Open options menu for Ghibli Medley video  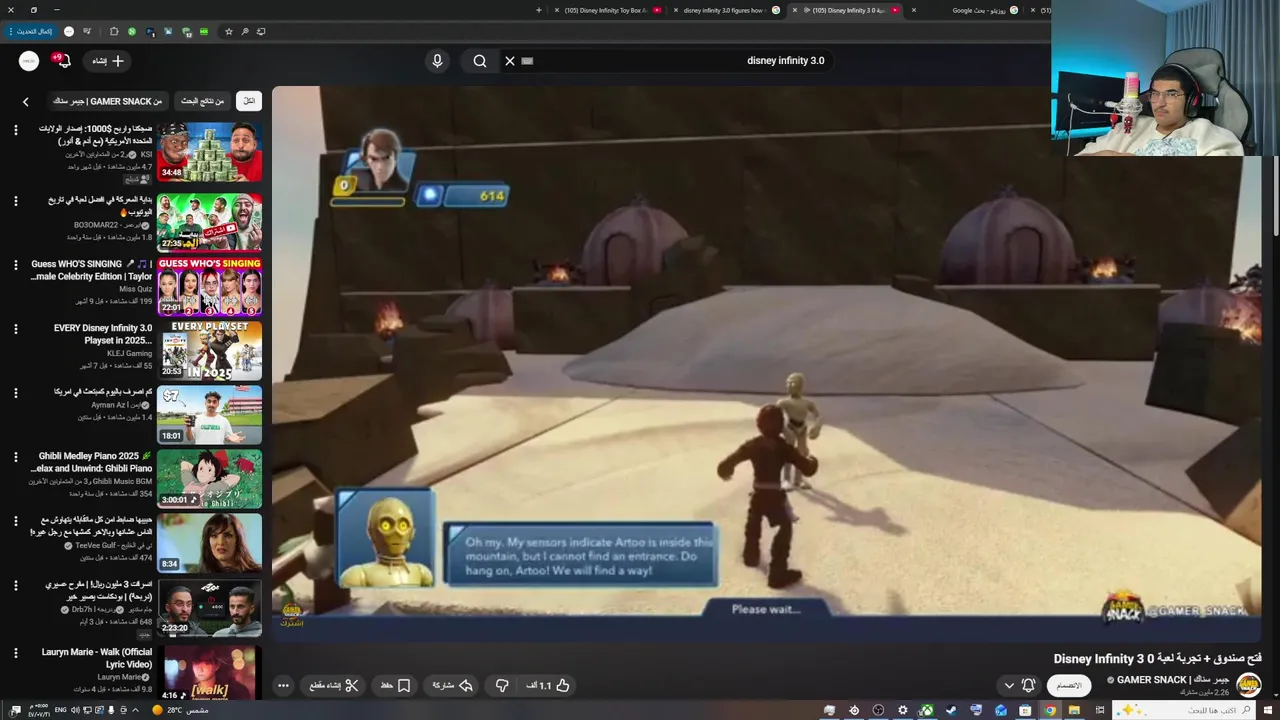click(15, 457)
